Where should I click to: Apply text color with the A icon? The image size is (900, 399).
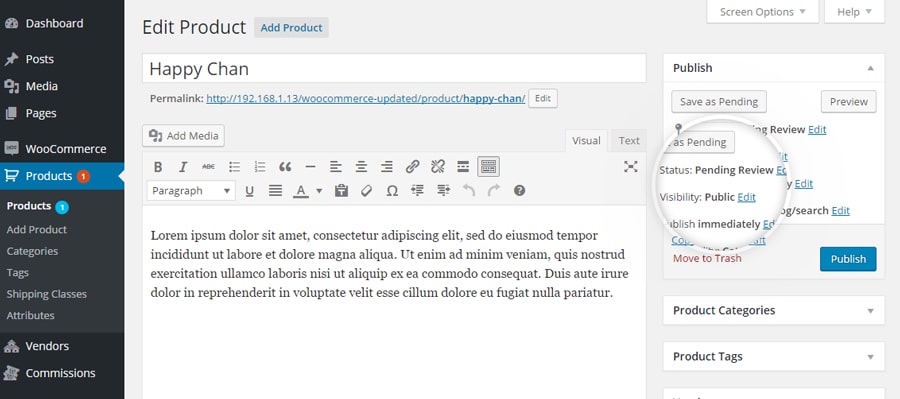click(x=301, y=191)
